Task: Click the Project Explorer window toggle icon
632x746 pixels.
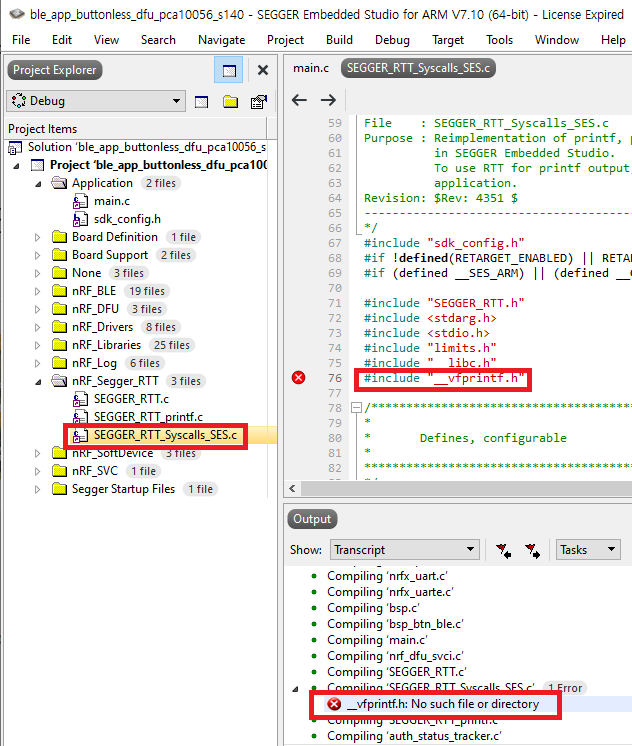Action: (x=228, y=70)
